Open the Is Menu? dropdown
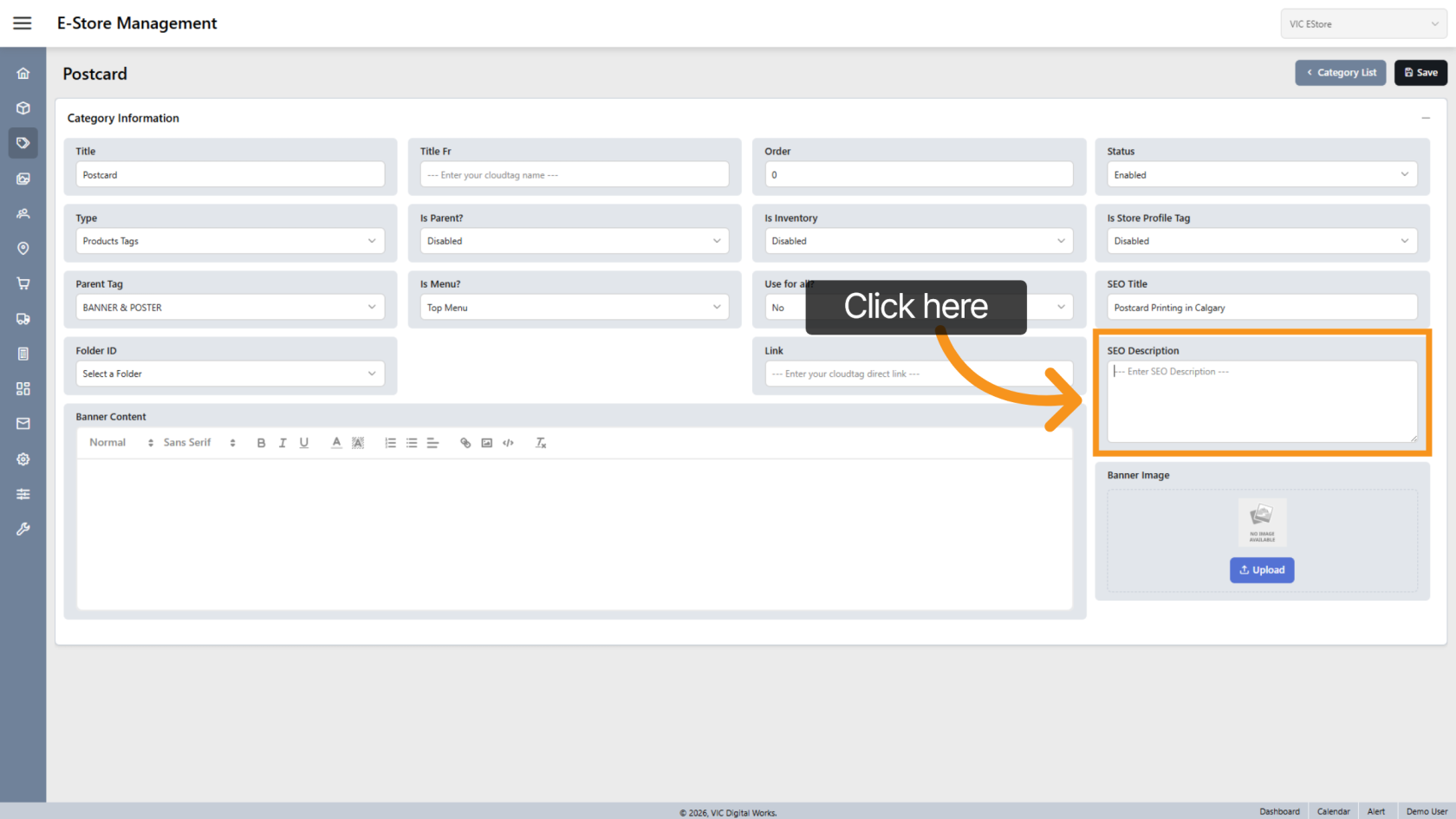 coord(574,308)
